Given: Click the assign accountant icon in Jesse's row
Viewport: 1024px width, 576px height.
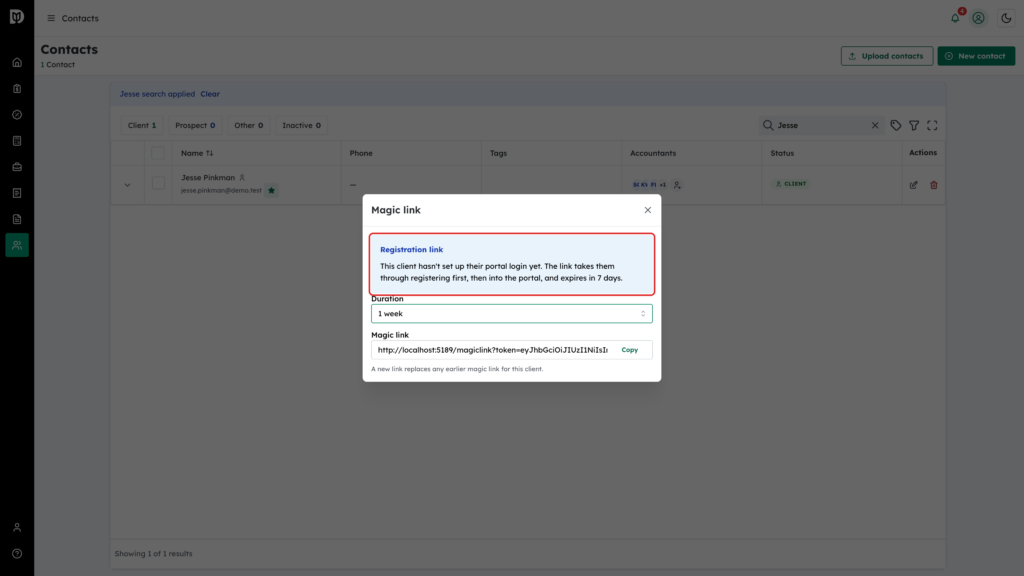Looking at the screenshot, I should coord(677,185).
